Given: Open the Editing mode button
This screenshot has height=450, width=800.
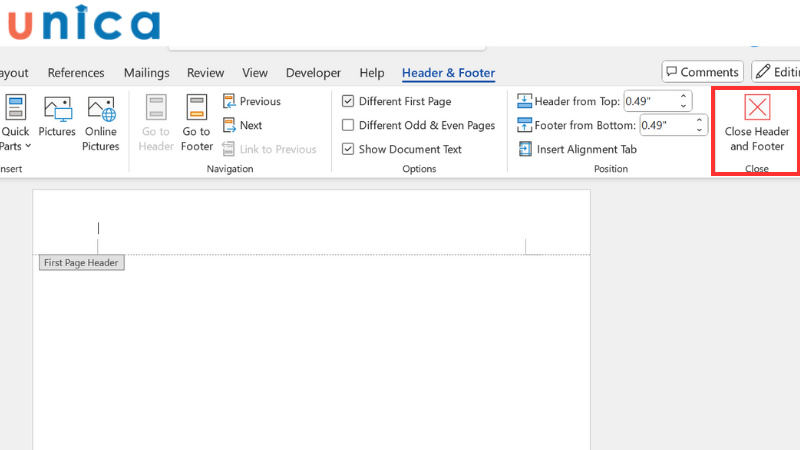Looking at the screenshot, I should (776, 72).
